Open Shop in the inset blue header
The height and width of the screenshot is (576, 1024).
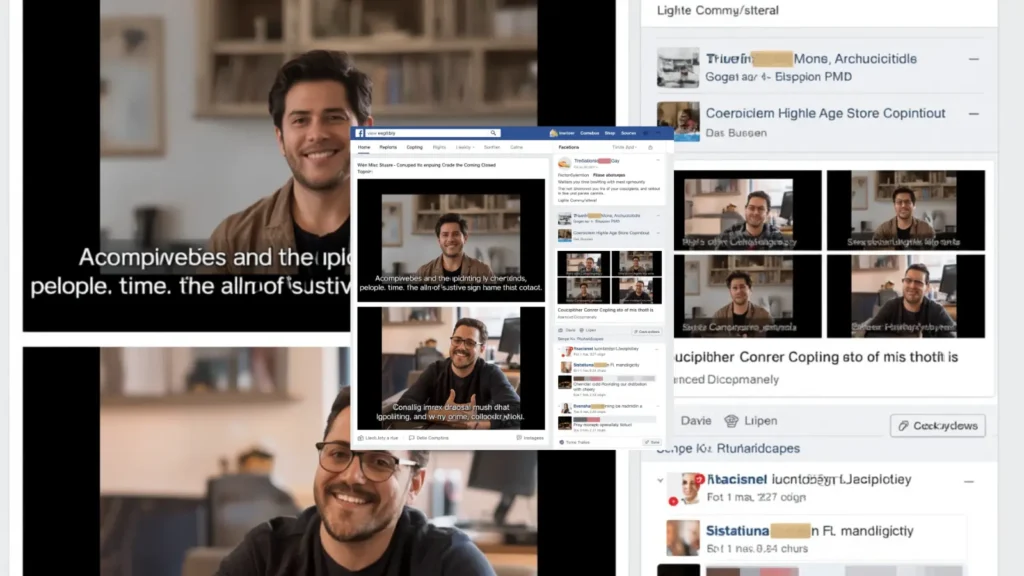[609, 133]
